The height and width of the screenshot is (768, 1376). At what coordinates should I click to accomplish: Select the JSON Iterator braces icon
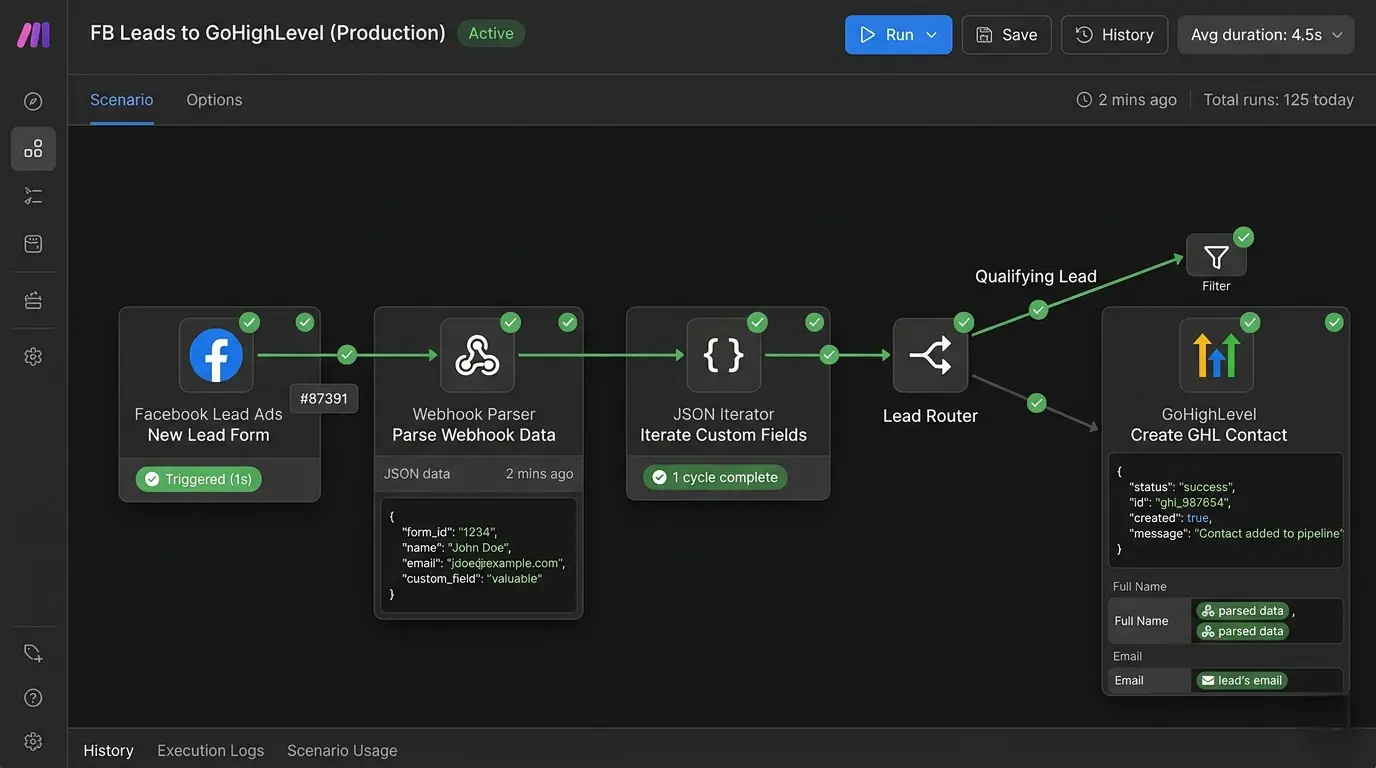pyautogui.click(x=723, y=355)
